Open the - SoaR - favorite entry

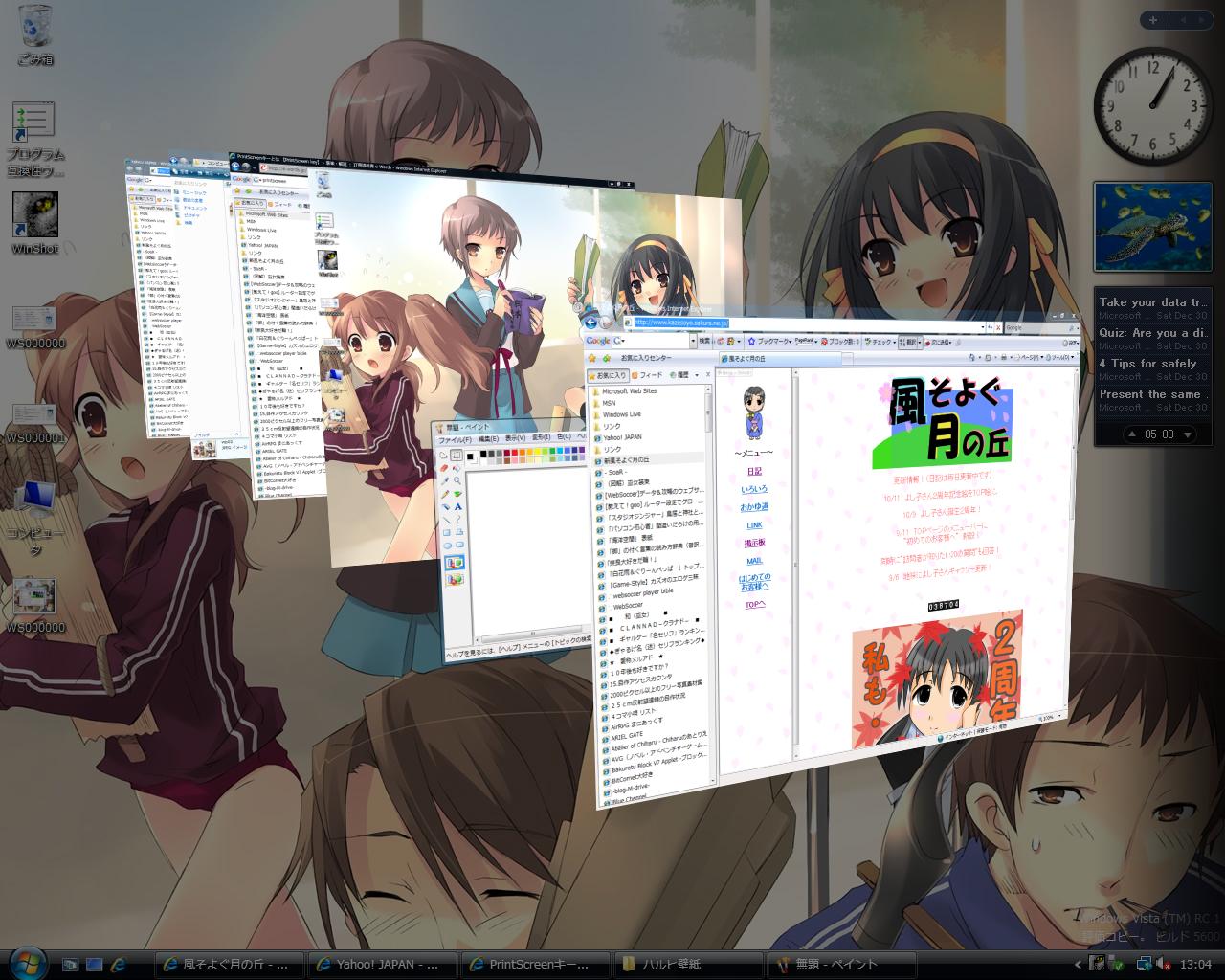click(612, 473)
